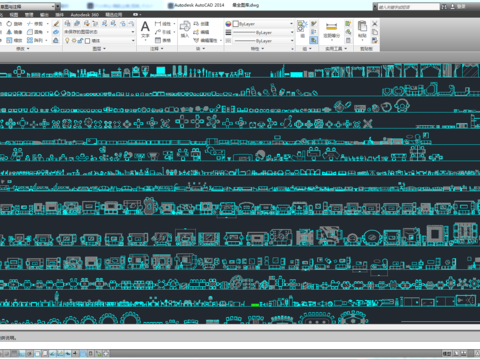Click the object color wheel swatch

228,24
